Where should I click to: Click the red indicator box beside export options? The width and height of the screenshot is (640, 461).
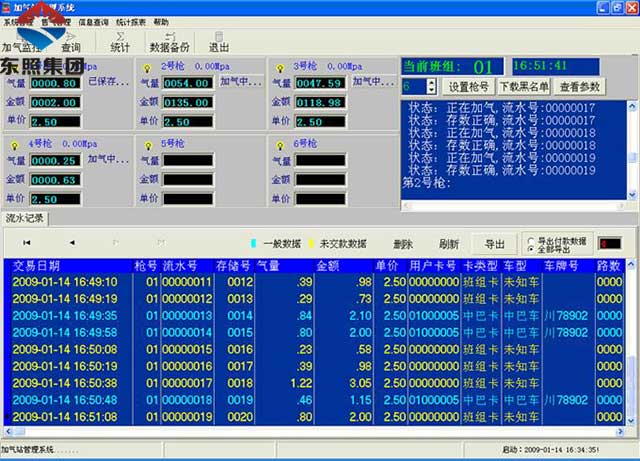(x=609, y=244)
